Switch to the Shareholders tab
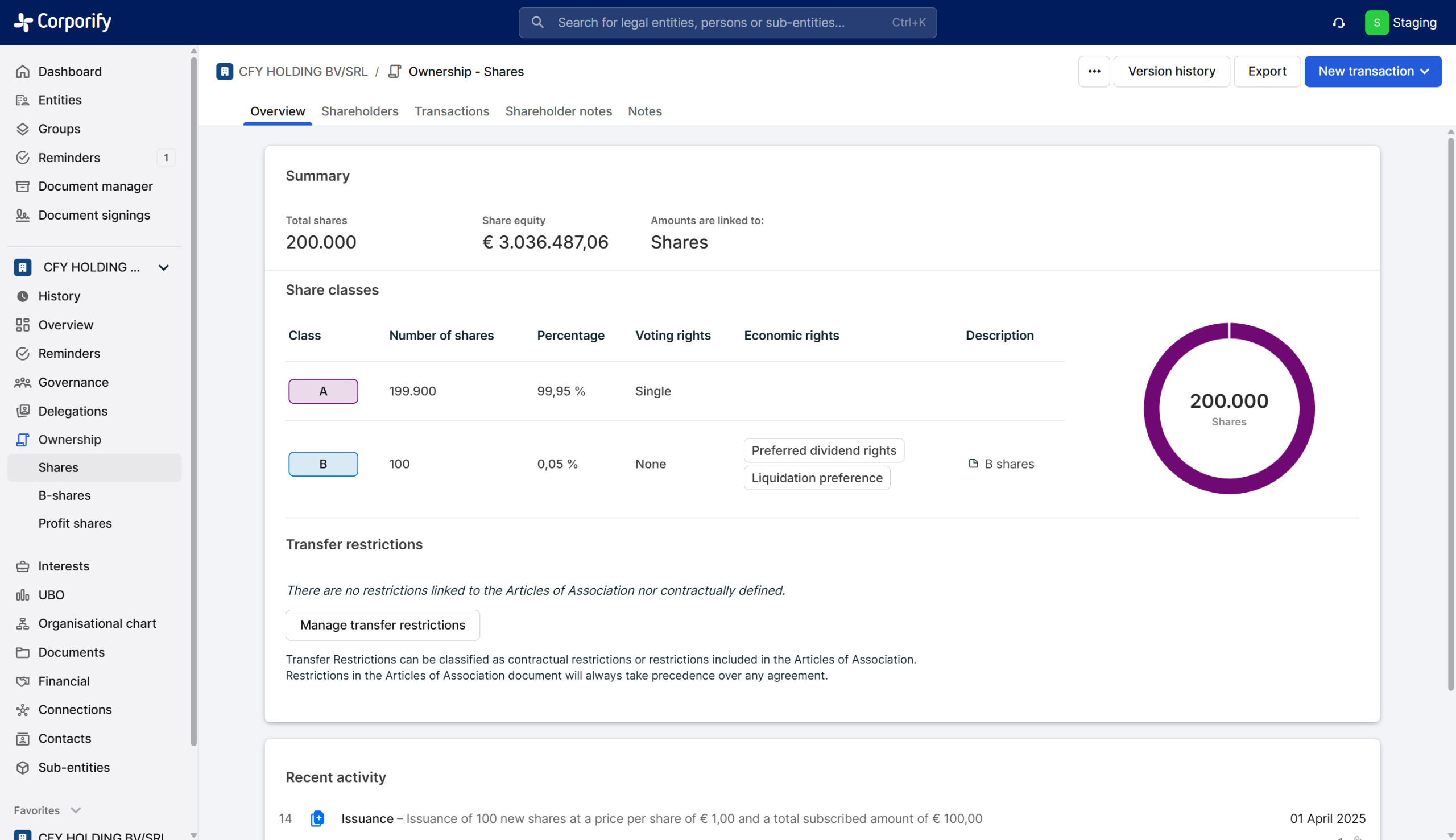This screenshot has width=1456, height=840. click(x=359, y=111)
